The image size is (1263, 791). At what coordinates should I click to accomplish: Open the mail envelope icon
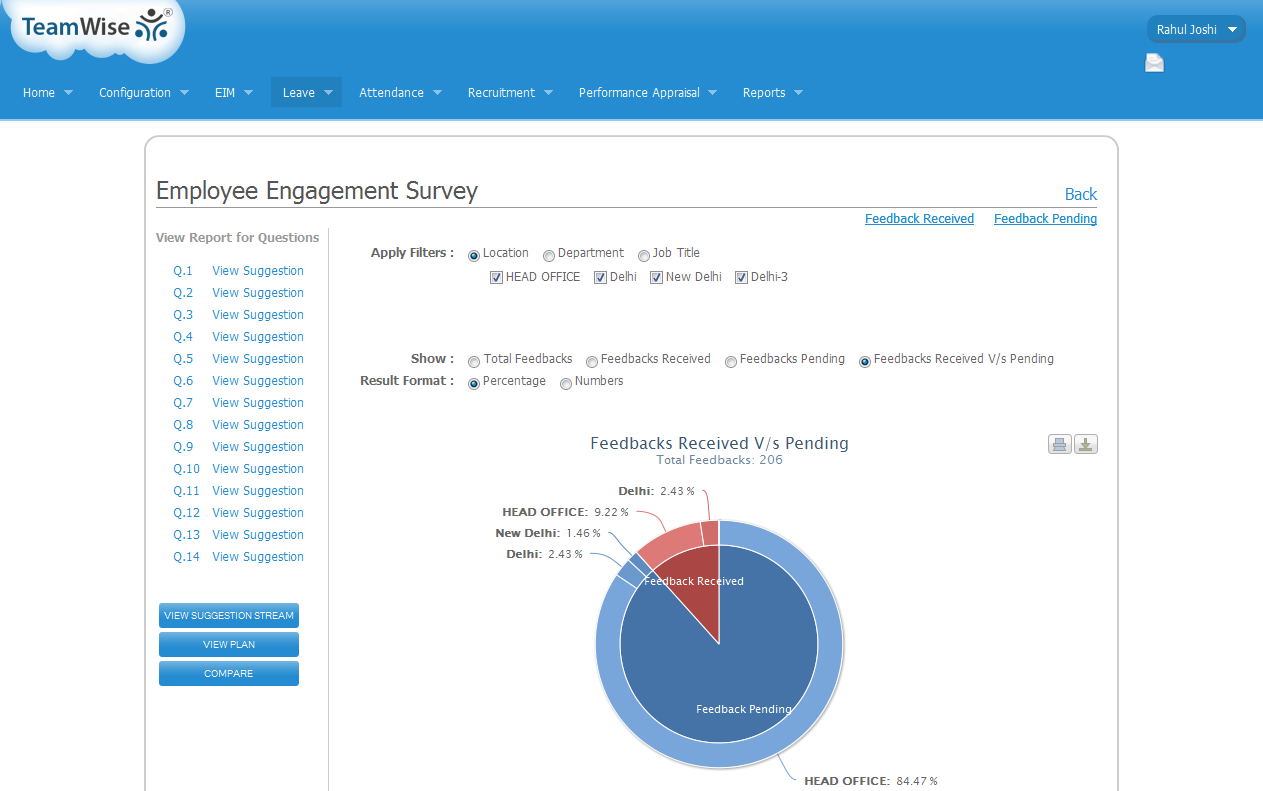click(1154, 64)
